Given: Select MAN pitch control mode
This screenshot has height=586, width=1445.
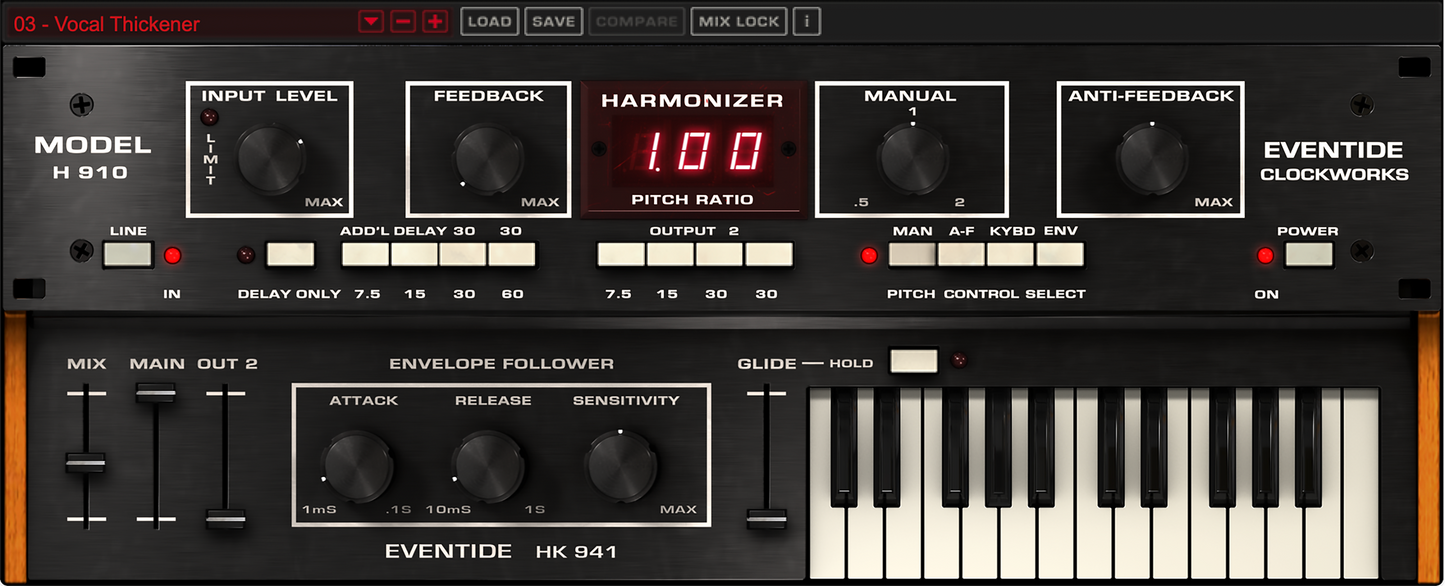Looking at the screenshot, I should pos(910,256).
